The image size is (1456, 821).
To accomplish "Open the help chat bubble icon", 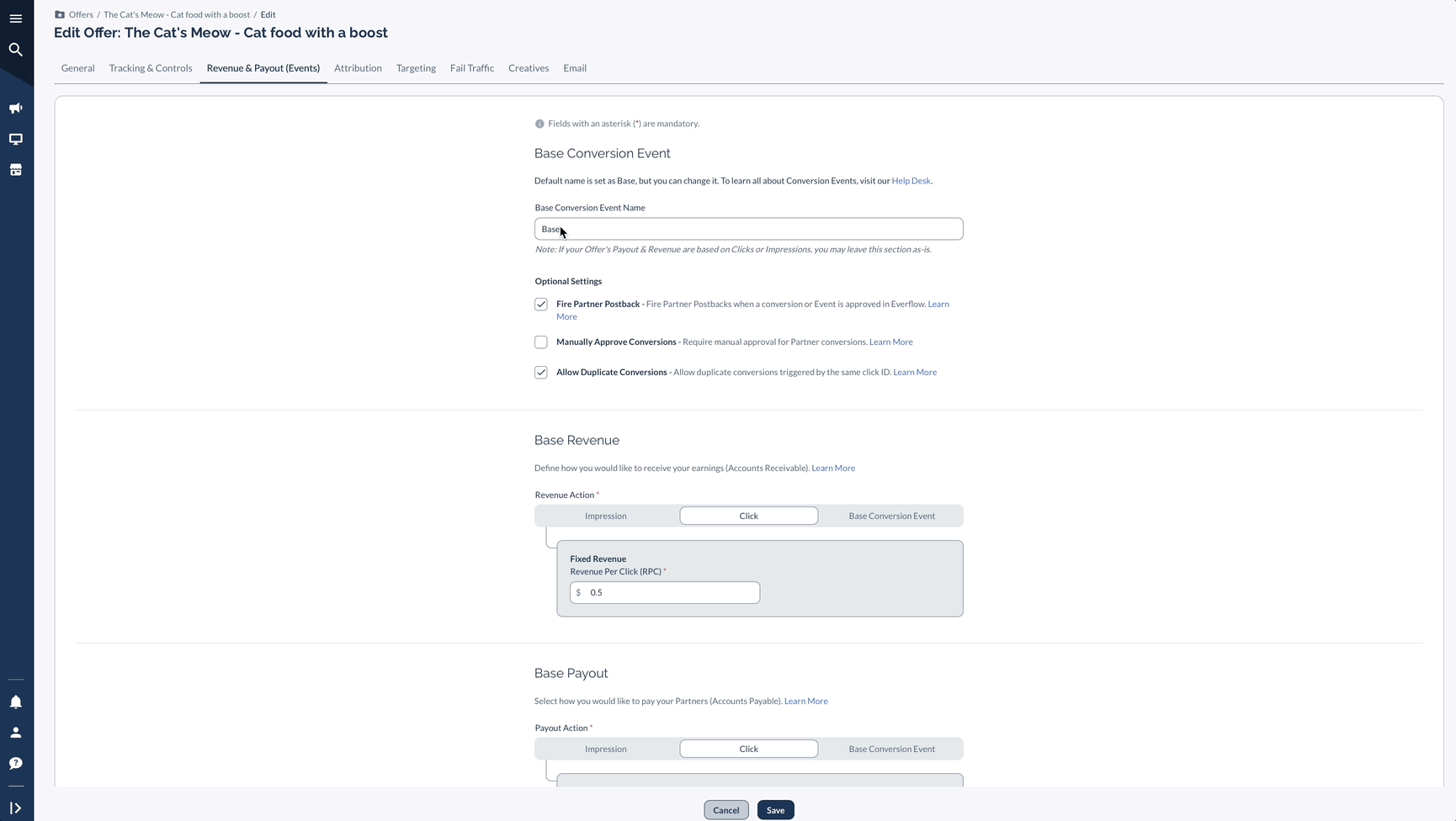I will click(x=16, y=764).
